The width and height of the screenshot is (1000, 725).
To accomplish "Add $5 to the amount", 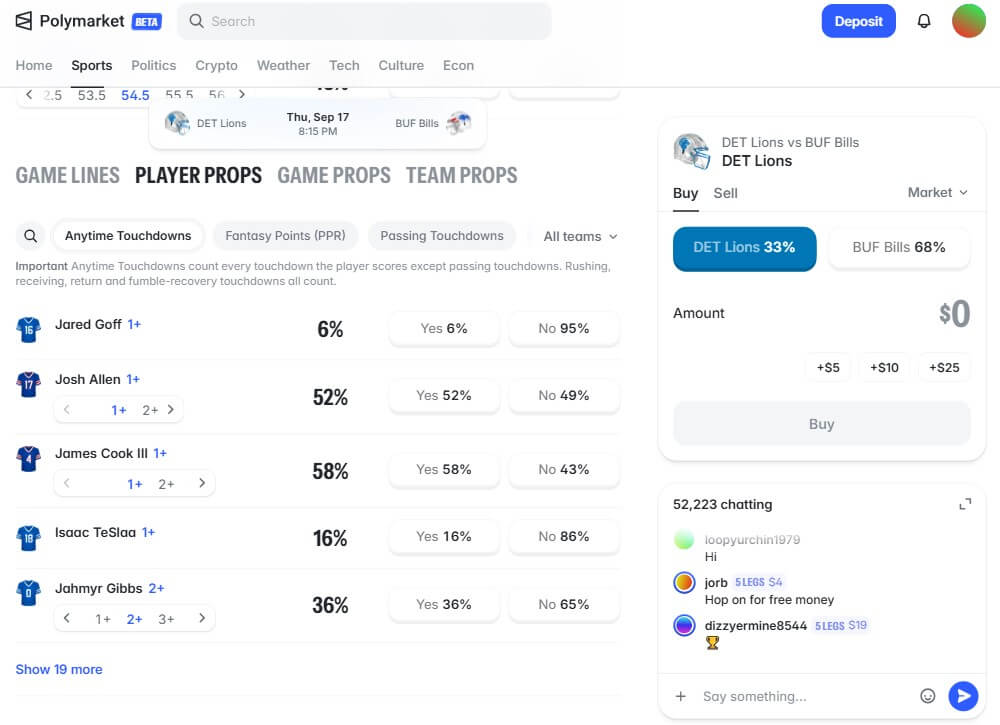I will (x=828, y=367).
